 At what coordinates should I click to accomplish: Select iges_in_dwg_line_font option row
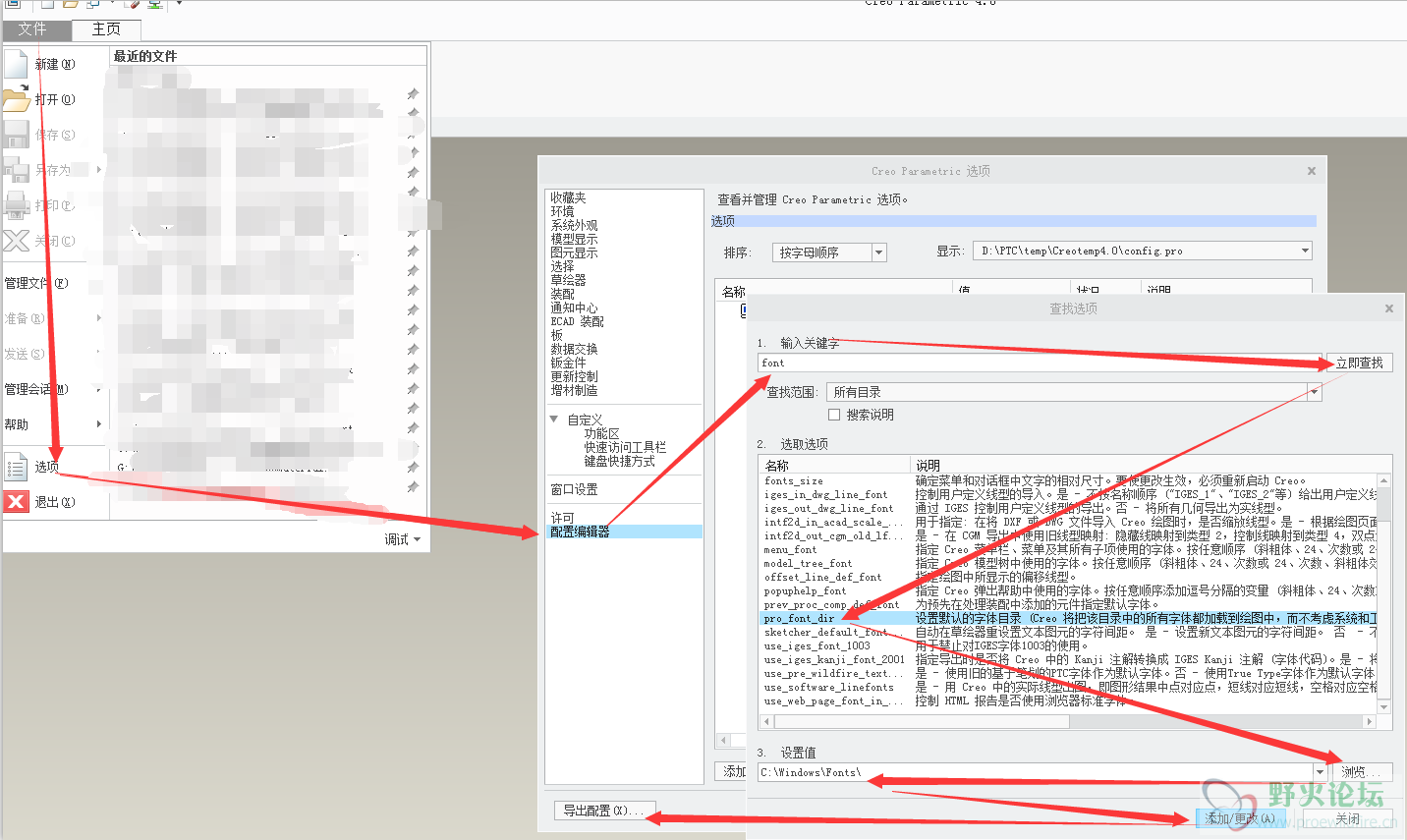click(x=1069, y=494)
